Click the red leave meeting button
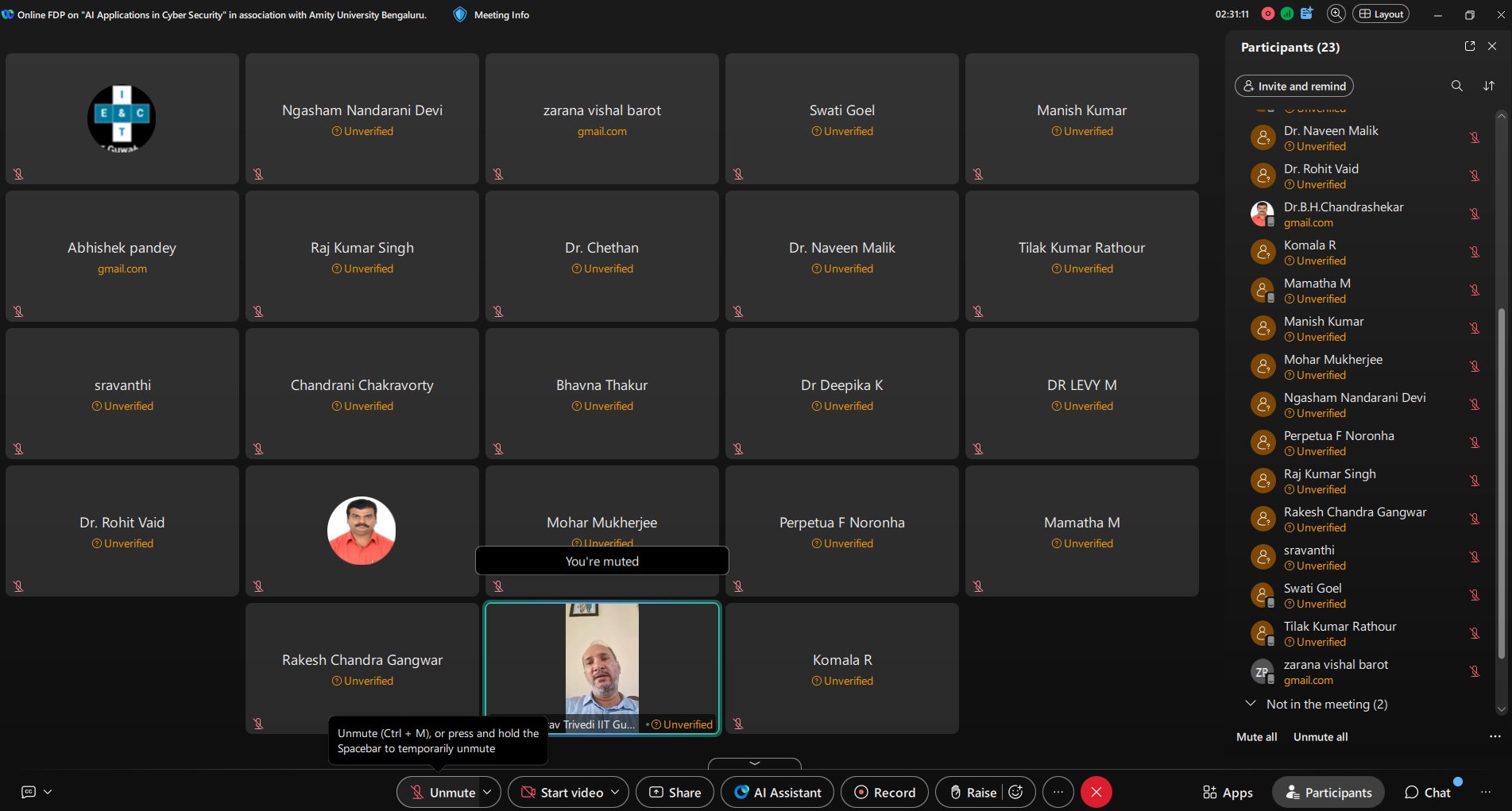1512x811 pixels. (x=1096, y=792)
